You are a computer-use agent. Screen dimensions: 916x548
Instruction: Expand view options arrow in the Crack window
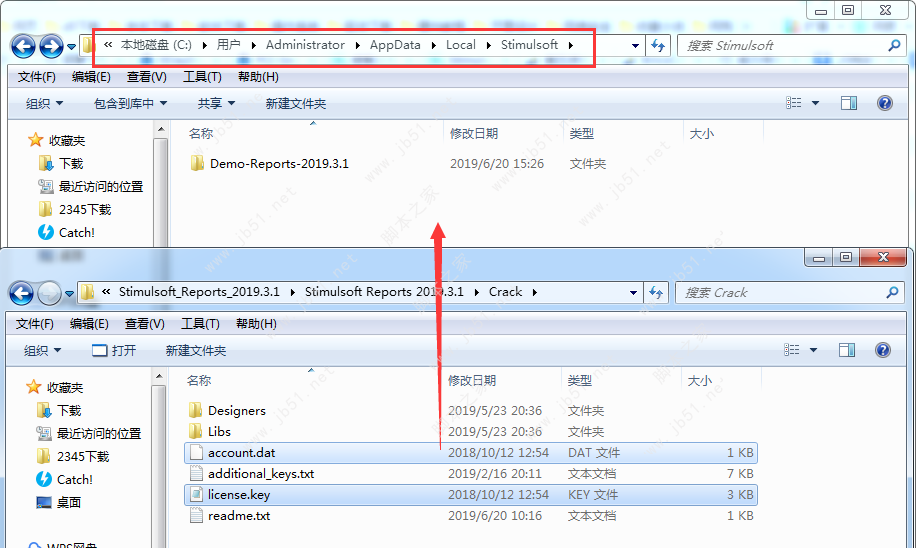point(813,351)
